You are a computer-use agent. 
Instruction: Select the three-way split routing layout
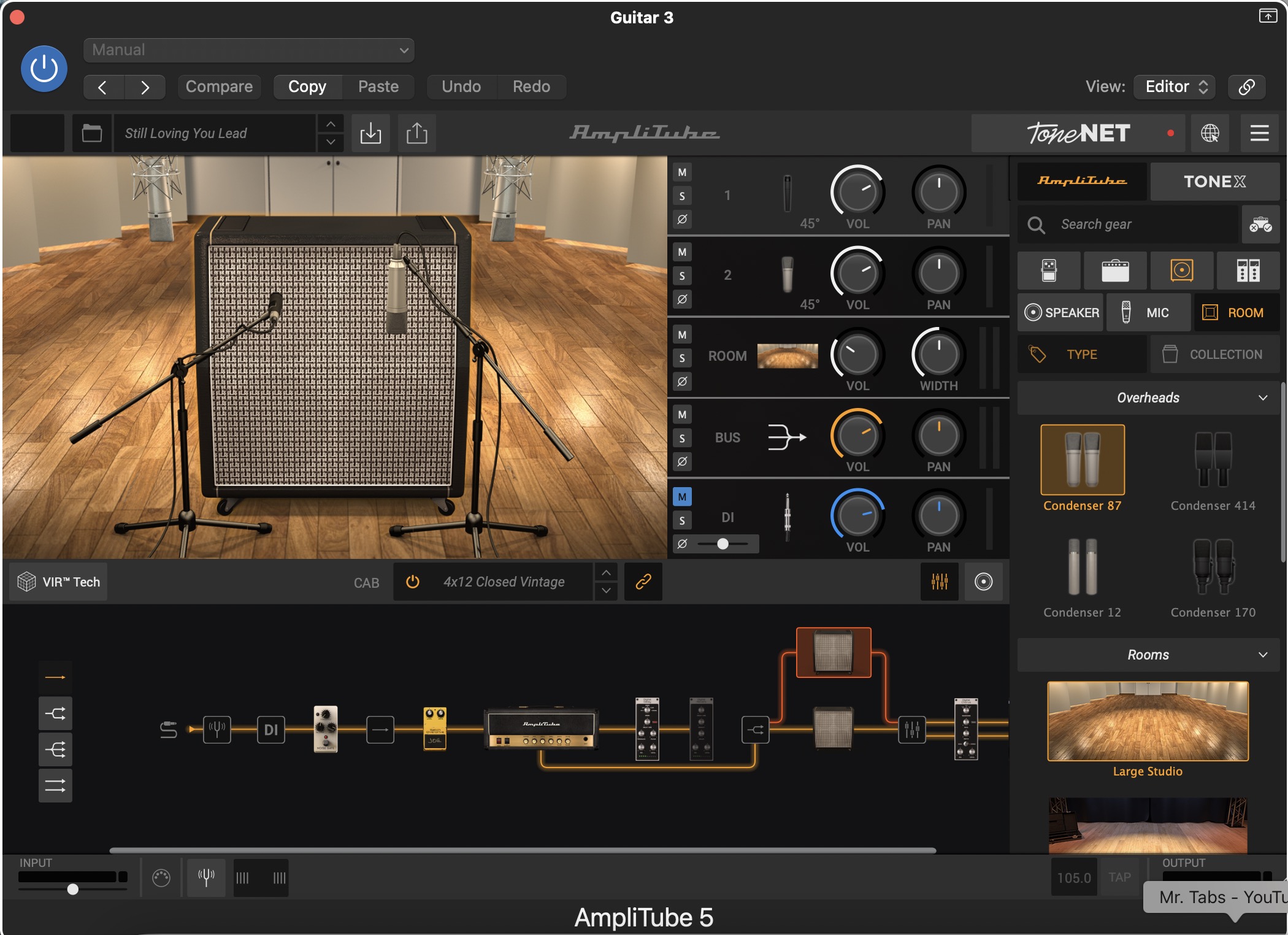coord(55,750)
